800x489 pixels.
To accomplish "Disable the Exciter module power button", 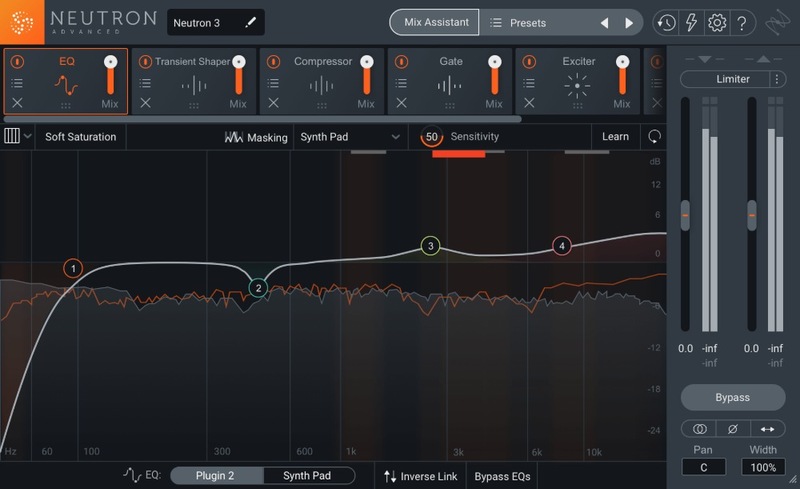I will point(530,62).
